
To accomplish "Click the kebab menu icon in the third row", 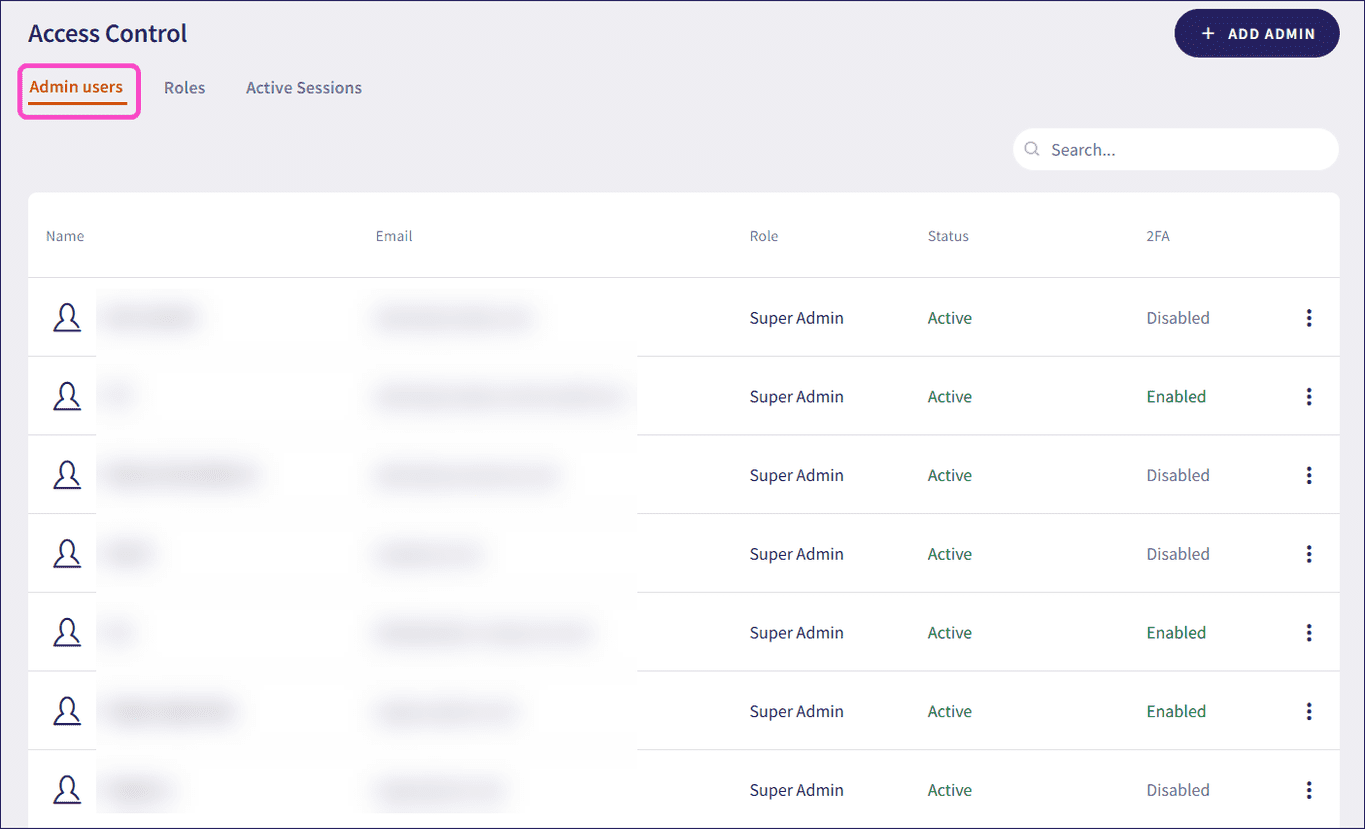I will coord(1309,475).
